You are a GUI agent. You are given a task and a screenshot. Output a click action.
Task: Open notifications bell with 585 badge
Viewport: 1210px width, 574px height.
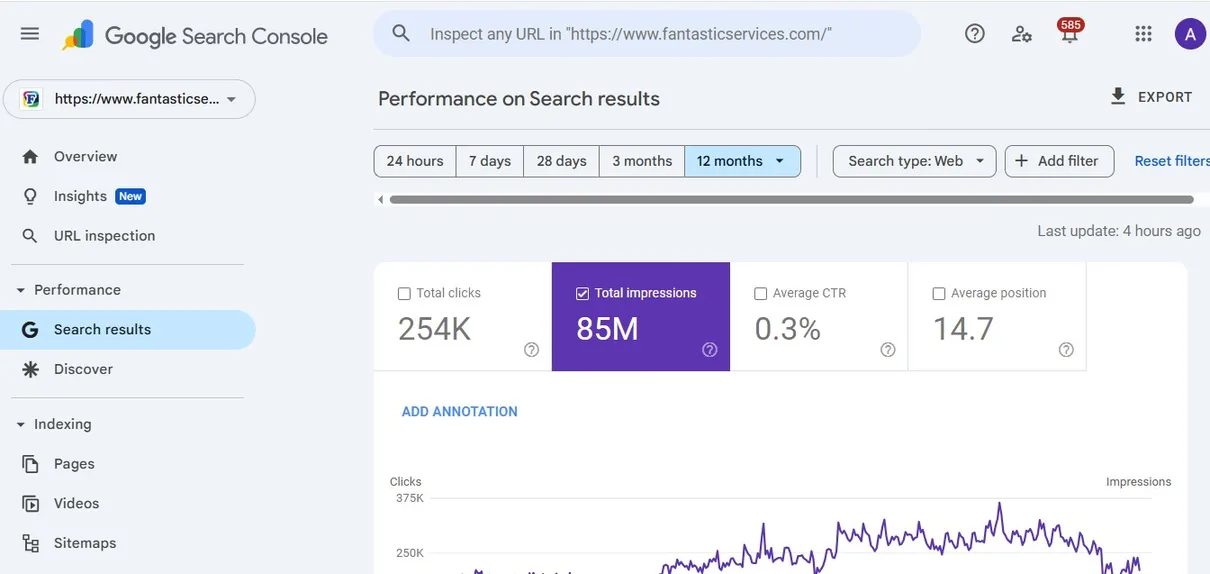point(1070,33)
